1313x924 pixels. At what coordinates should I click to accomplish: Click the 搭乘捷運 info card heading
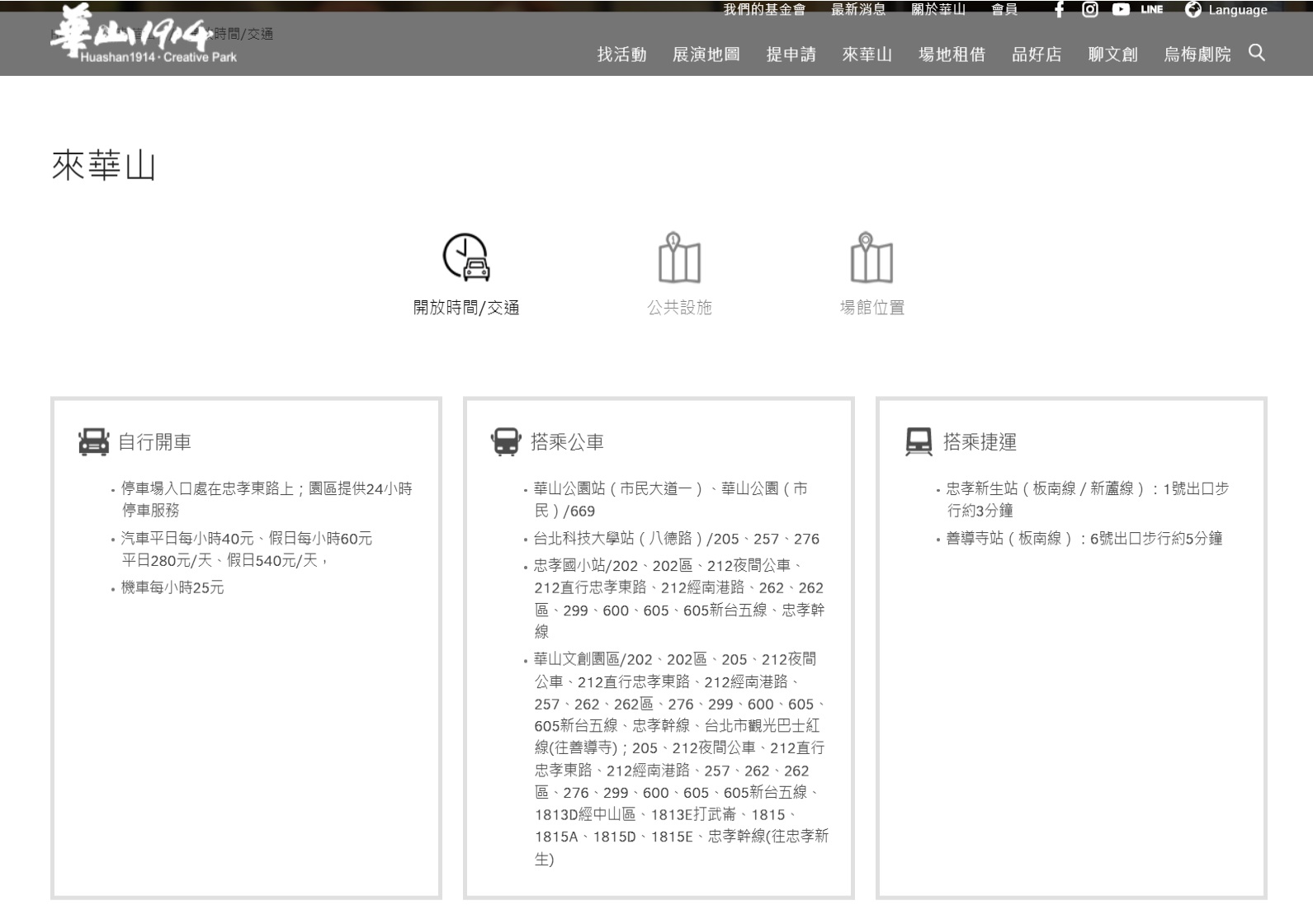click(x=979, y=442)
